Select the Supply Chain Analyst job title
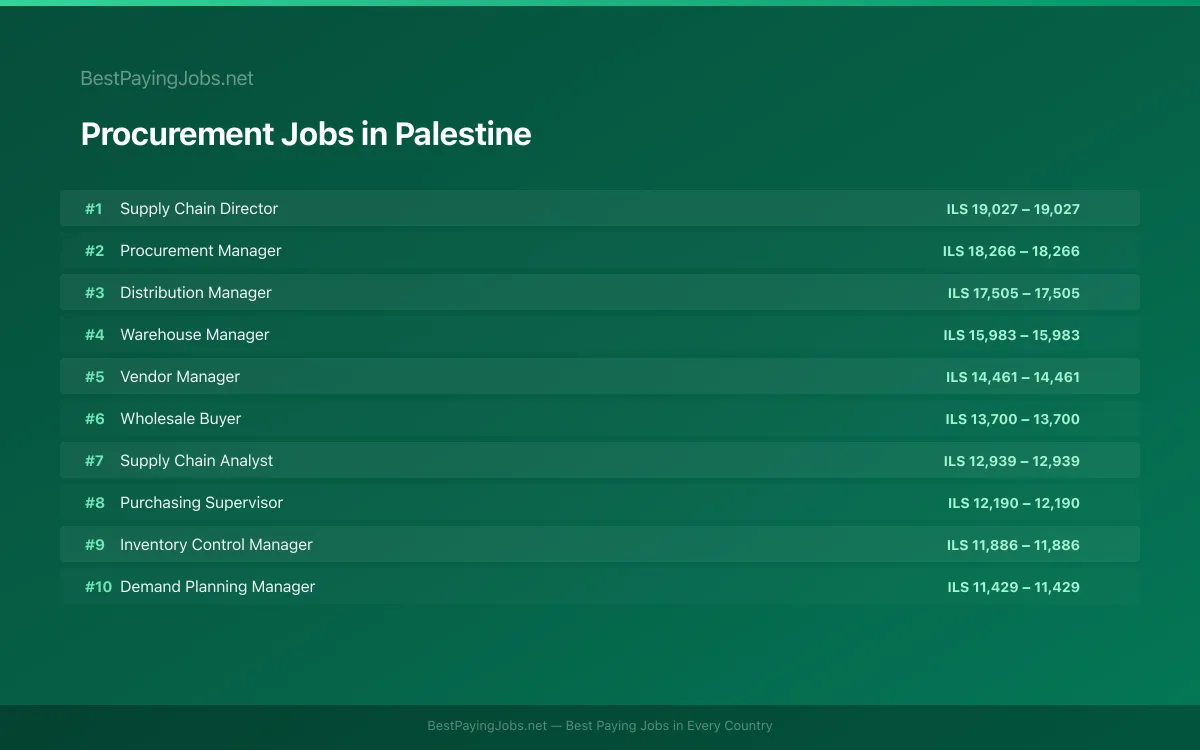 tap(197, 460)
